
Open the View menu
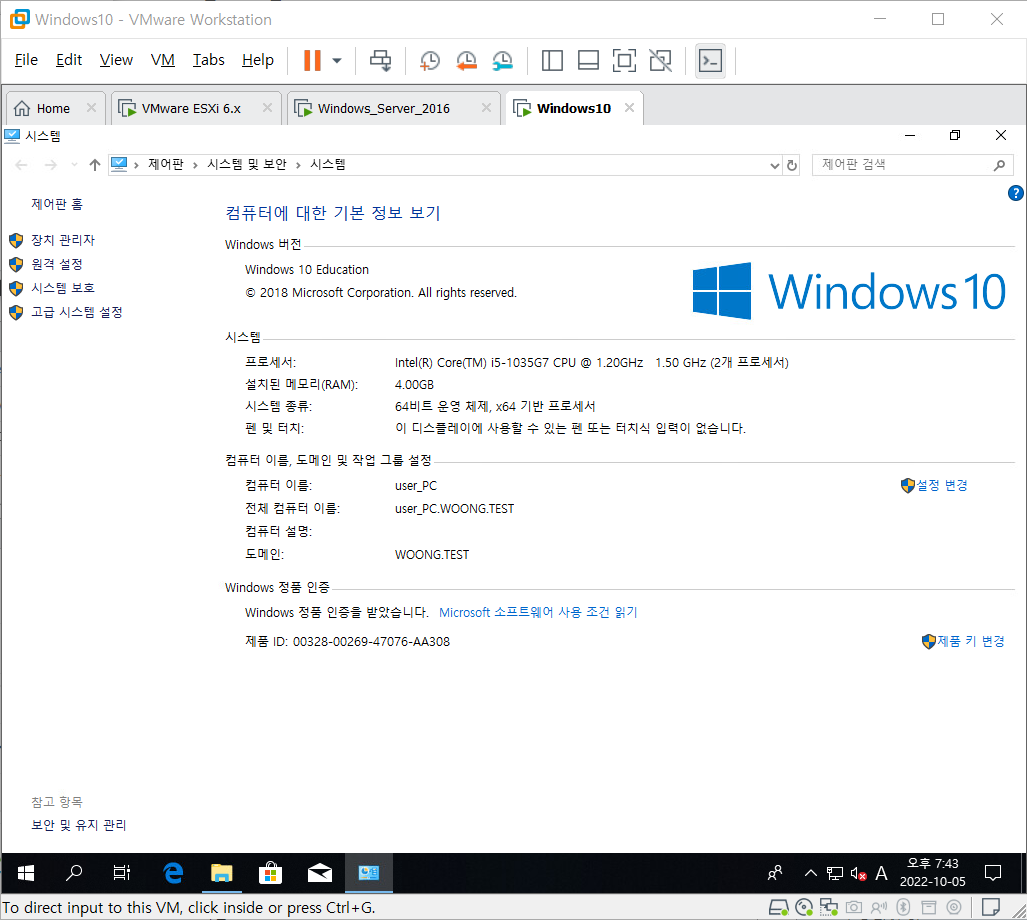tap(116, 60)
